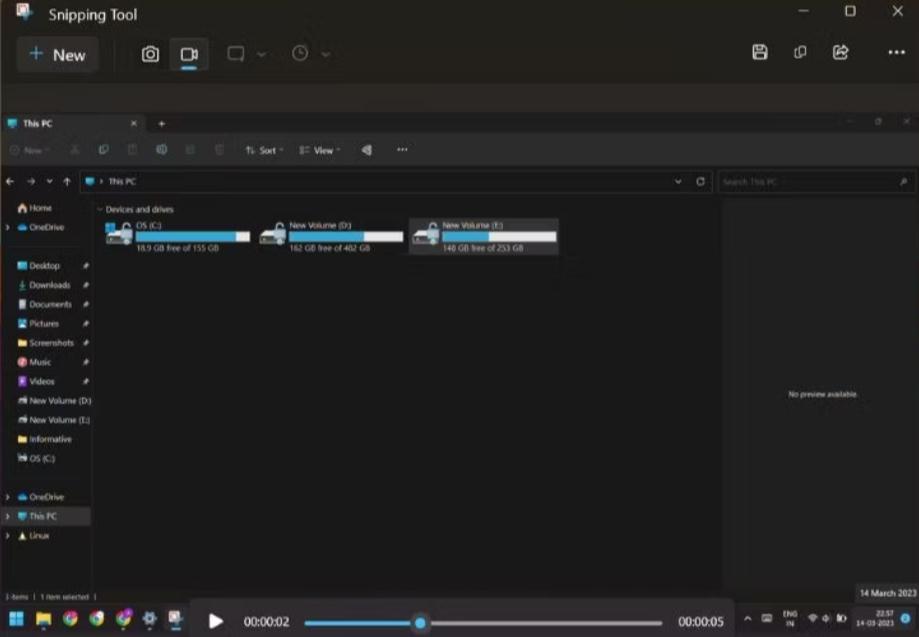Start a new snip with New button
This screenshot has height=637, width=919.
[57, 54]
